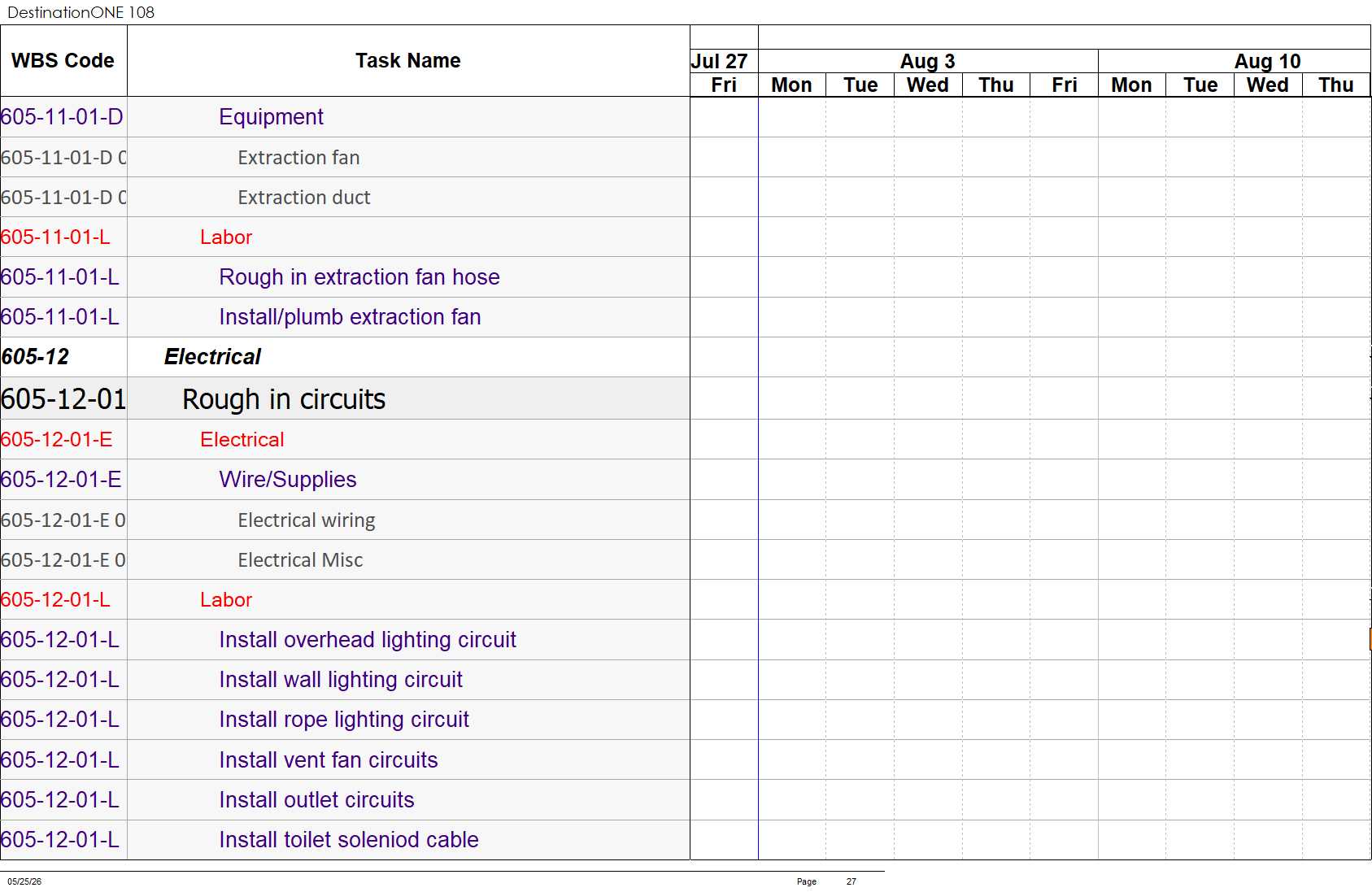1372x892 pixels.
Task: Click WBS code beside Extraction fan
Action: point(63,158)
